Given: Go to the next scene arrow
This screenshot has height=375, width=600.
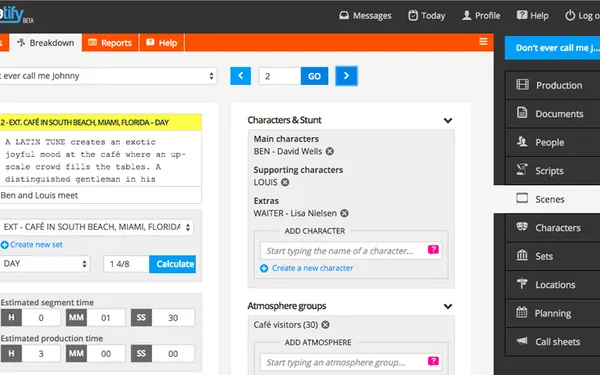Looking at the screenshot, I should (346, 76).
